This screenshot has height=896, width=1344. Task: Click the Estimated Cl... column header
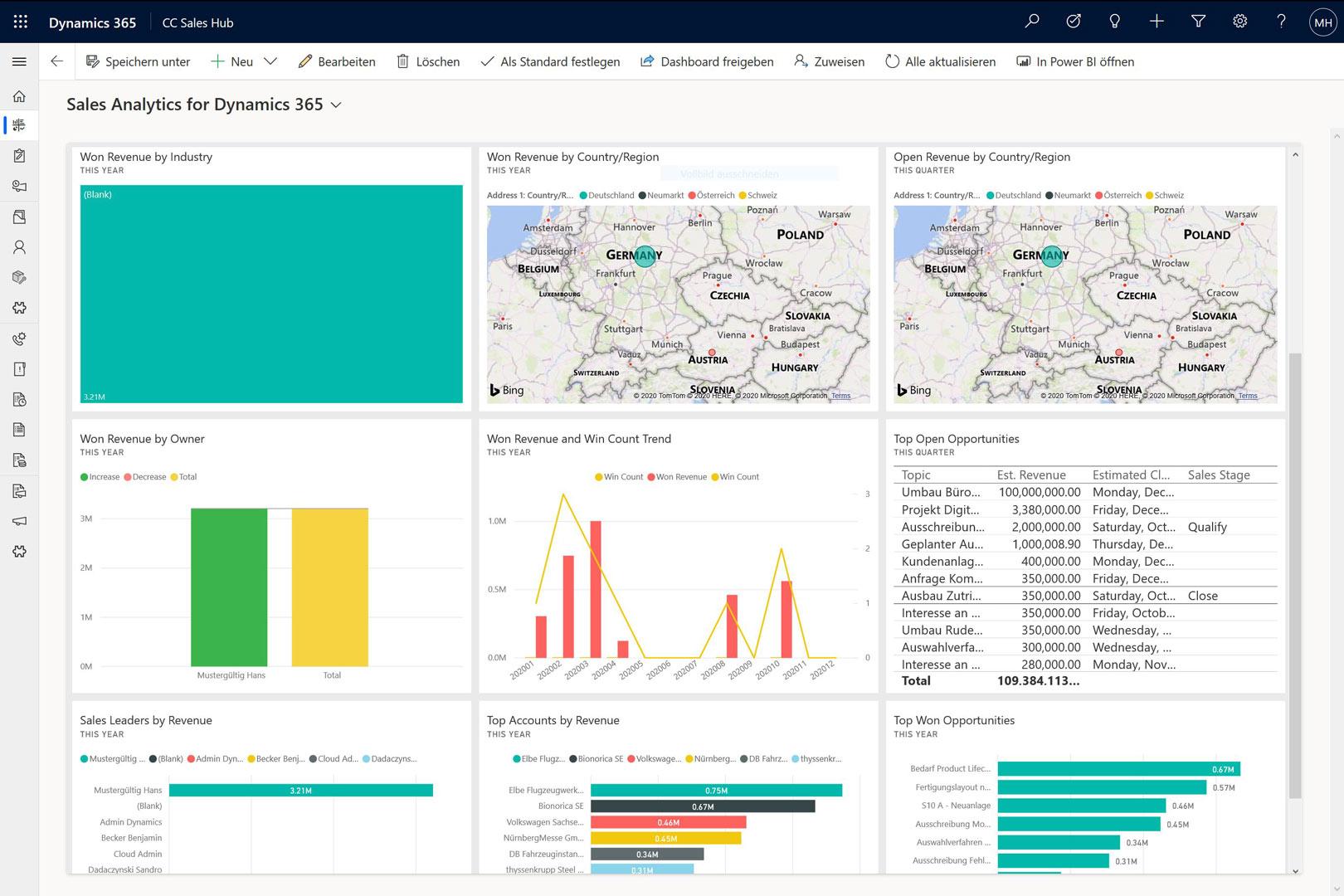[x=1131, y=475]
